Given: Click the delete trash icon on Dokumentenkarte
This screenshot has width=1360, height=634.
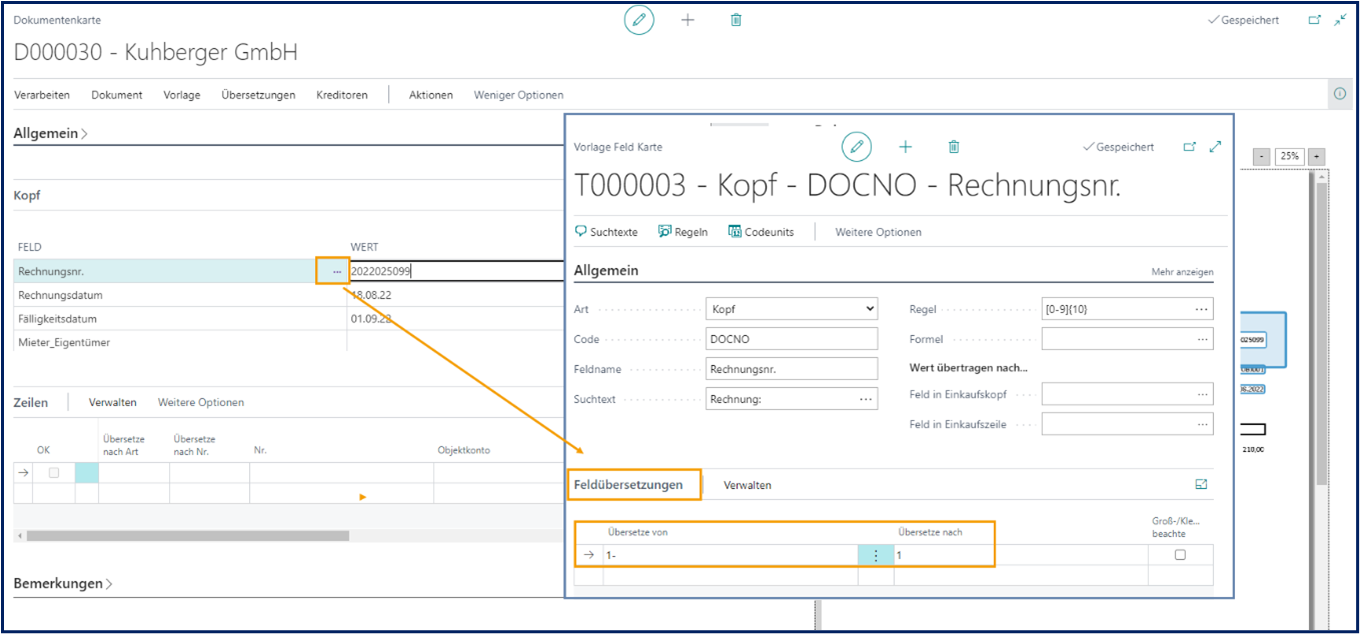Looking at the screenshot, I should (x=736, y=20).
